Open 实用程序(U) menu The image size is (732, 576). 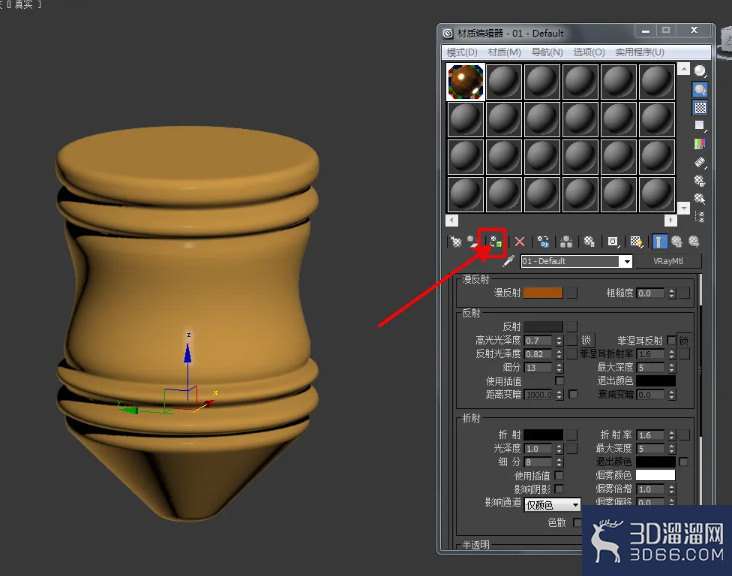click(x=640, y=52)
